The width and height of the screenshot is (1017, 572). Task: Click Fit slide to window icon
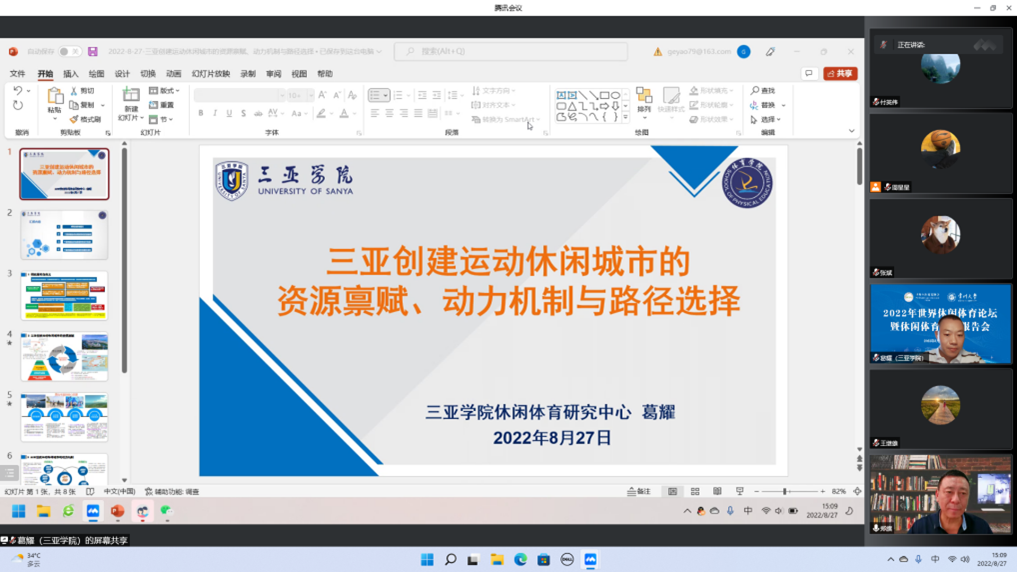(x=857, y=492)
